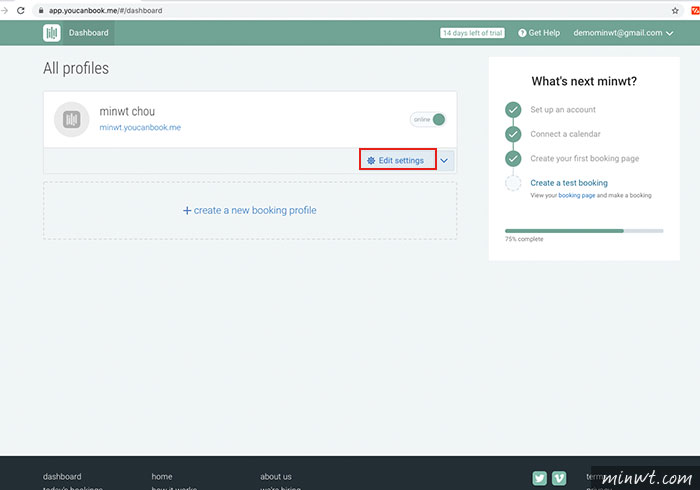Click the booking page link in checklist

click(576, 195)
